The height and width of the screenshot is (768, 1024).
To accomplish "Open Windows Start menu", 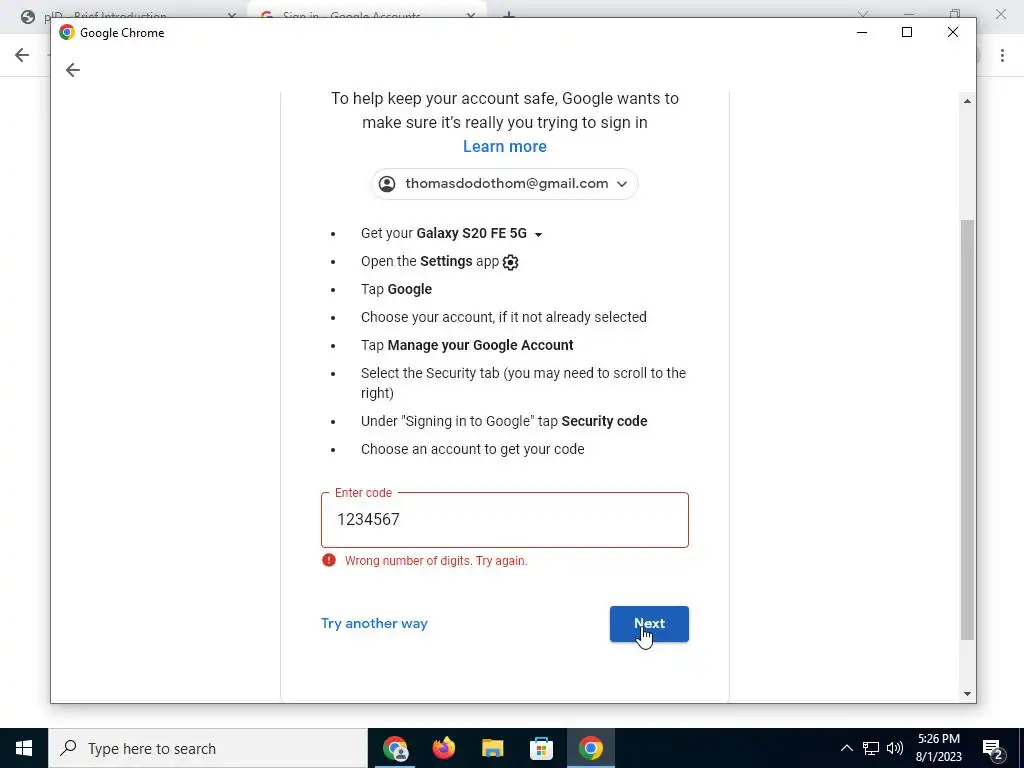I will coord(24,748).
